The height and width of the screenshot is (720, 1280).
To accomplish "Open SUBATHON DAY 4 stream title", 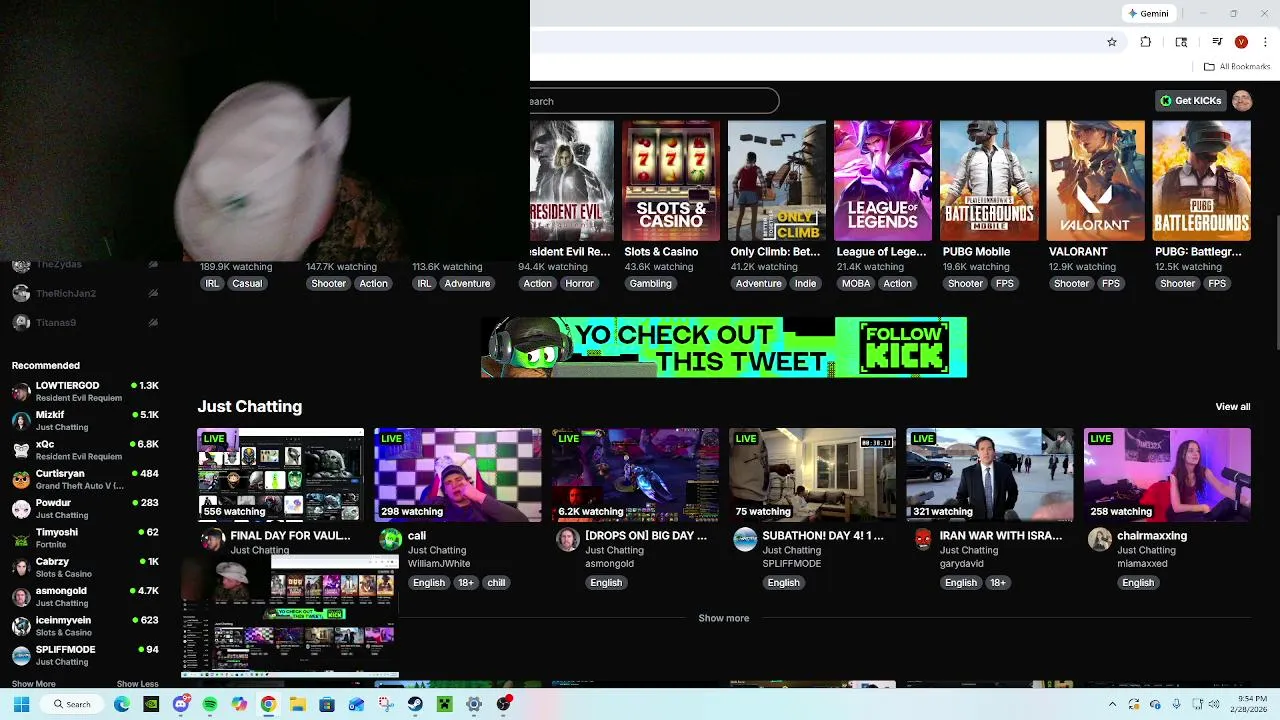I will click(823, 536).
